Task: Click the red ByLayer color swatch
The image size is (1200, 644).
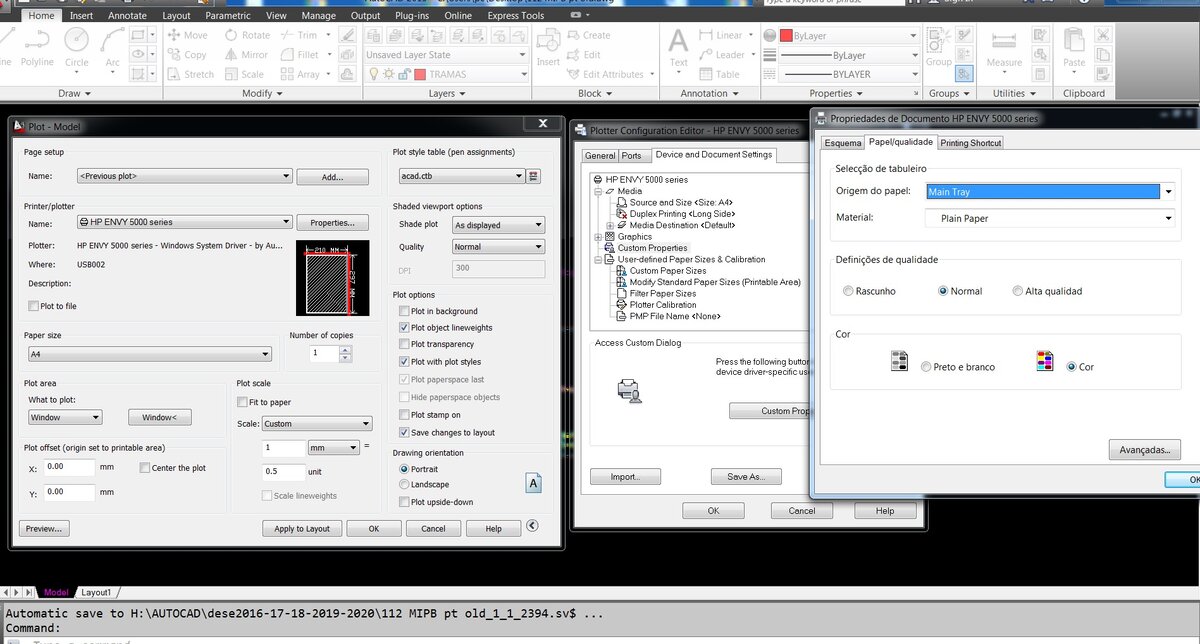Action: (786, 35)
